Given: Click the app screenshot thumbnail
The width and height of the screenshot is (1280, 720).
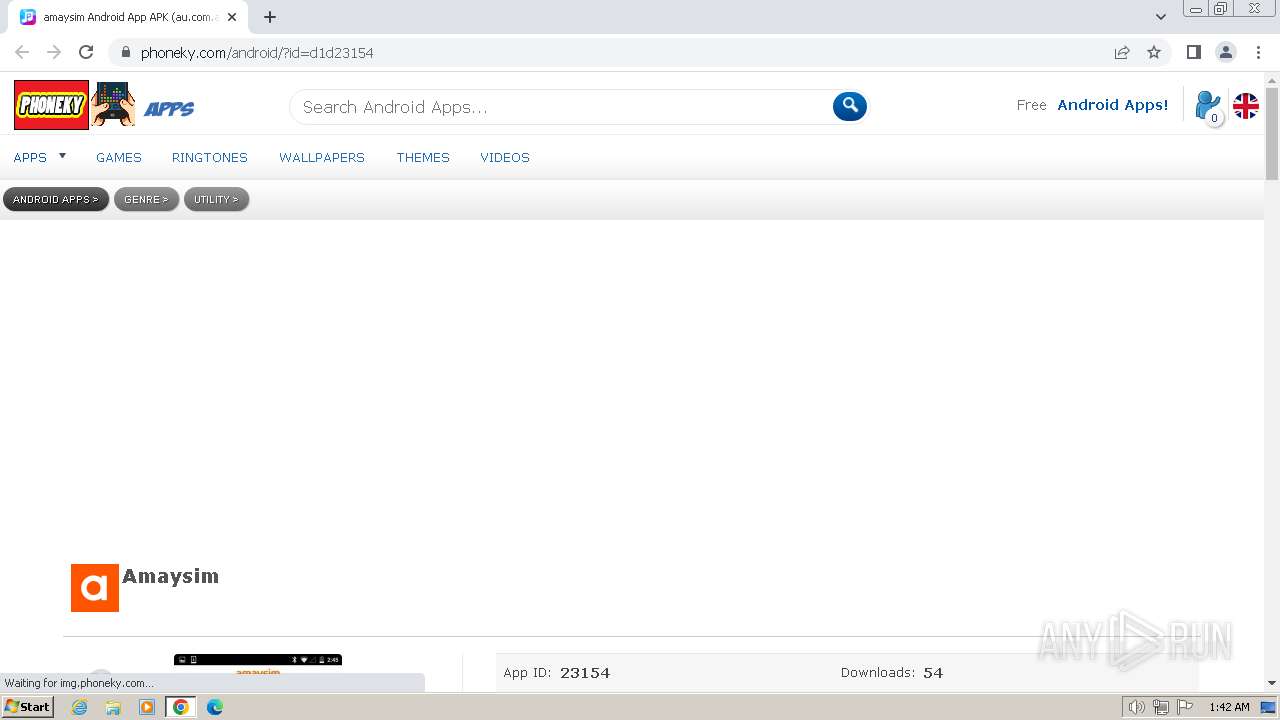Looking at the screenshot, I should coord(258,672).
